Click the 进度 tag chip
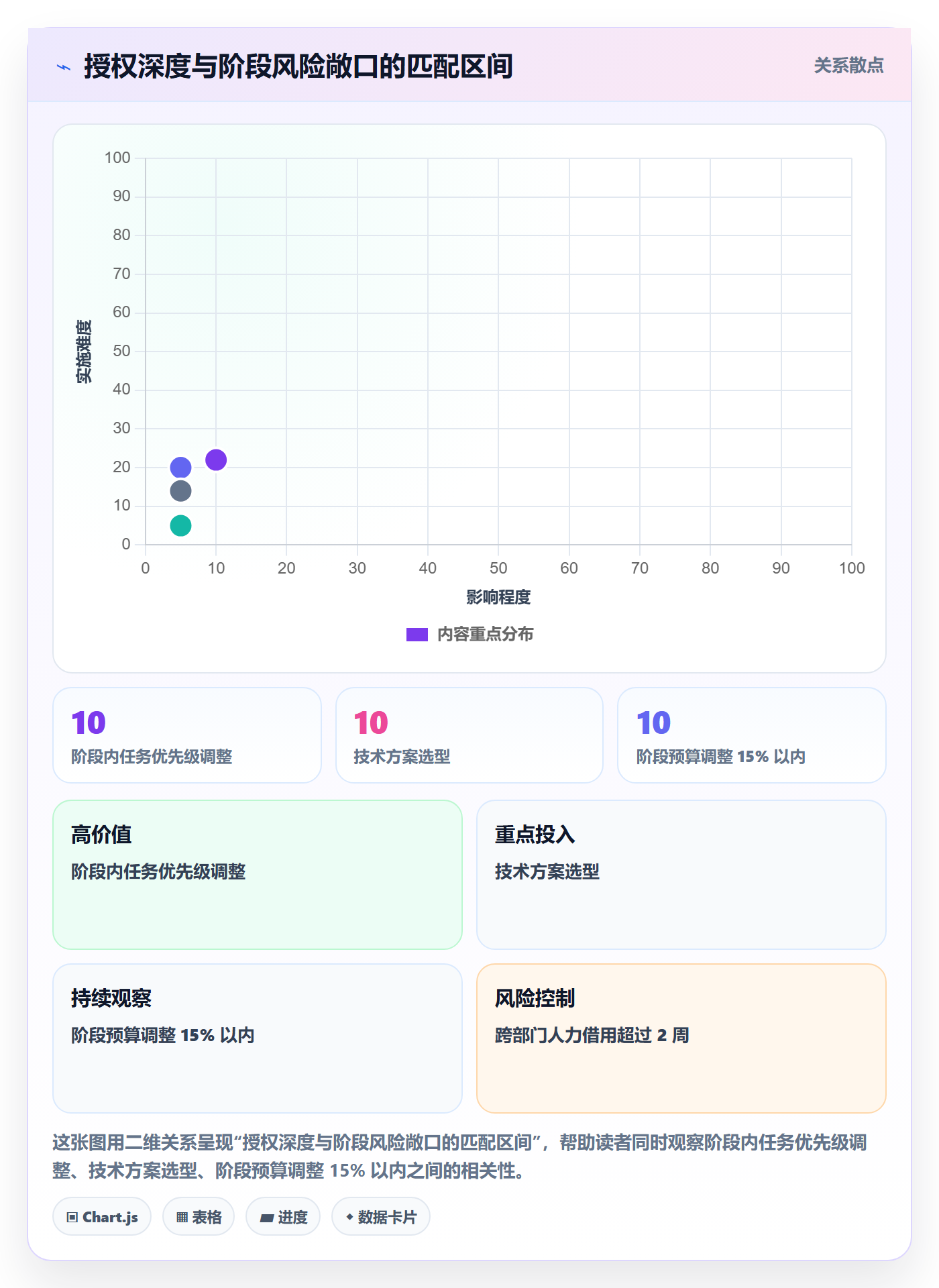This screenshot has width=939, height=1288. pyautogui.click(x=283, y=1217)
